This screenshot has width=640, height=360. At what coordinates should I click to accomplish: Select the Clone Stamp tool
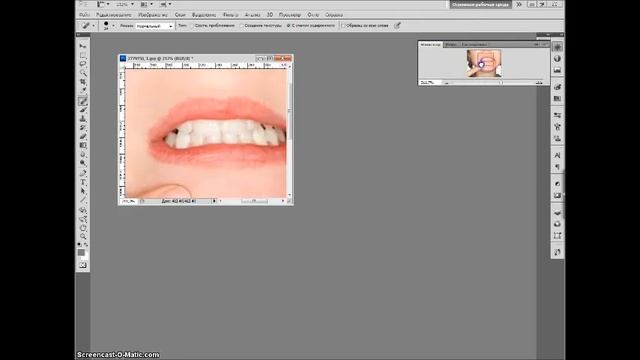(83, 119)
